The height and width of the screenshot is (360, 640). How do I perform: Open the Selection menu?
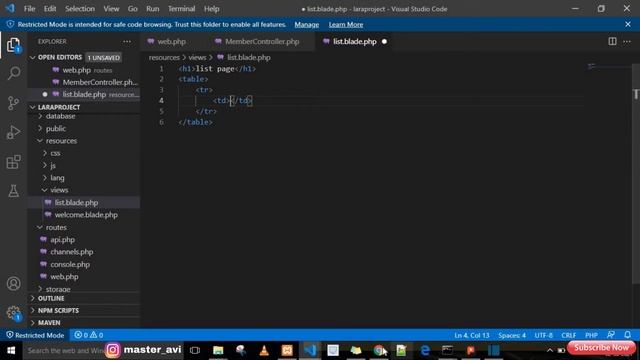(80, 9)
